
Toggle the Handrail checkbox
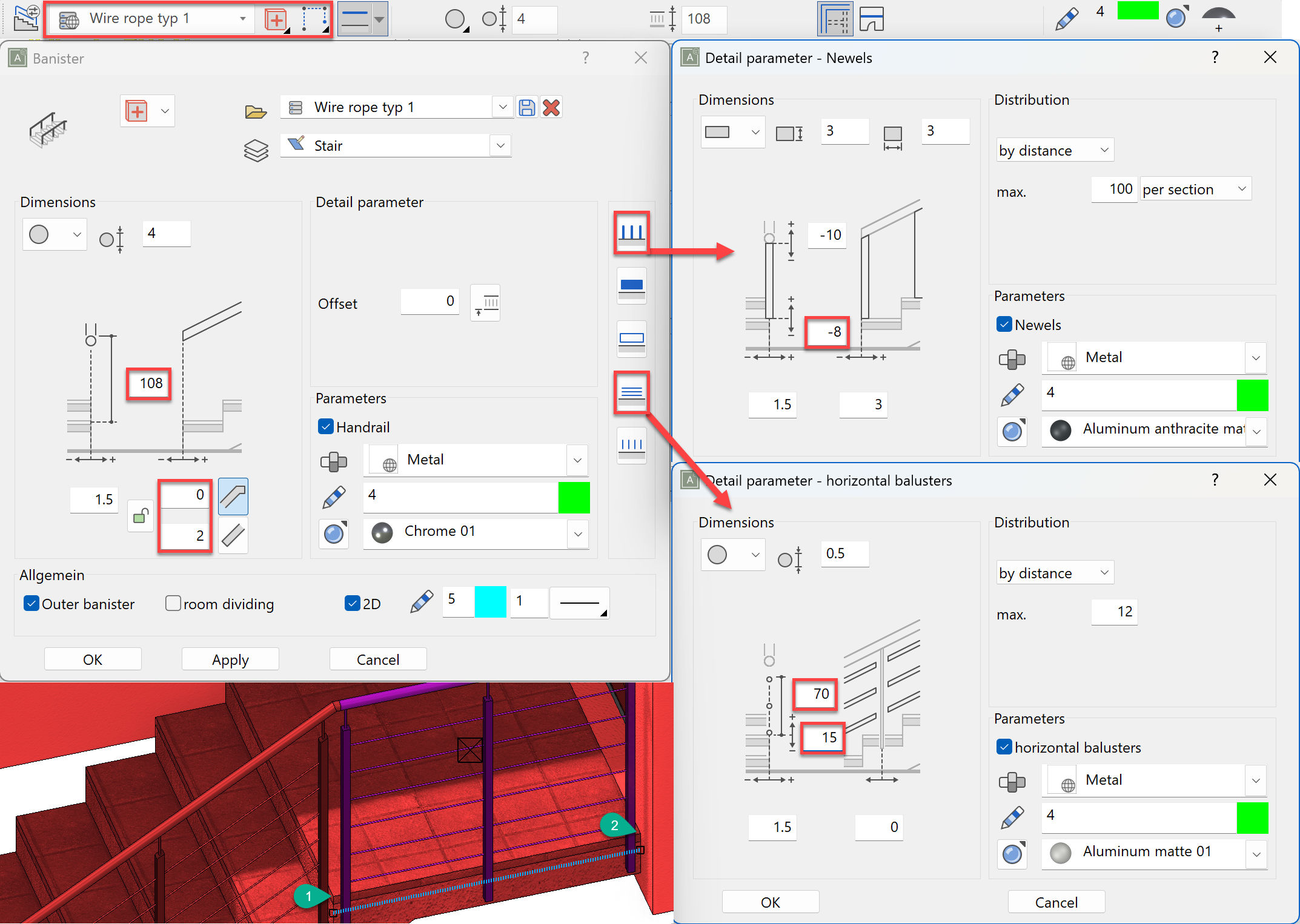[x=326, y=426]
